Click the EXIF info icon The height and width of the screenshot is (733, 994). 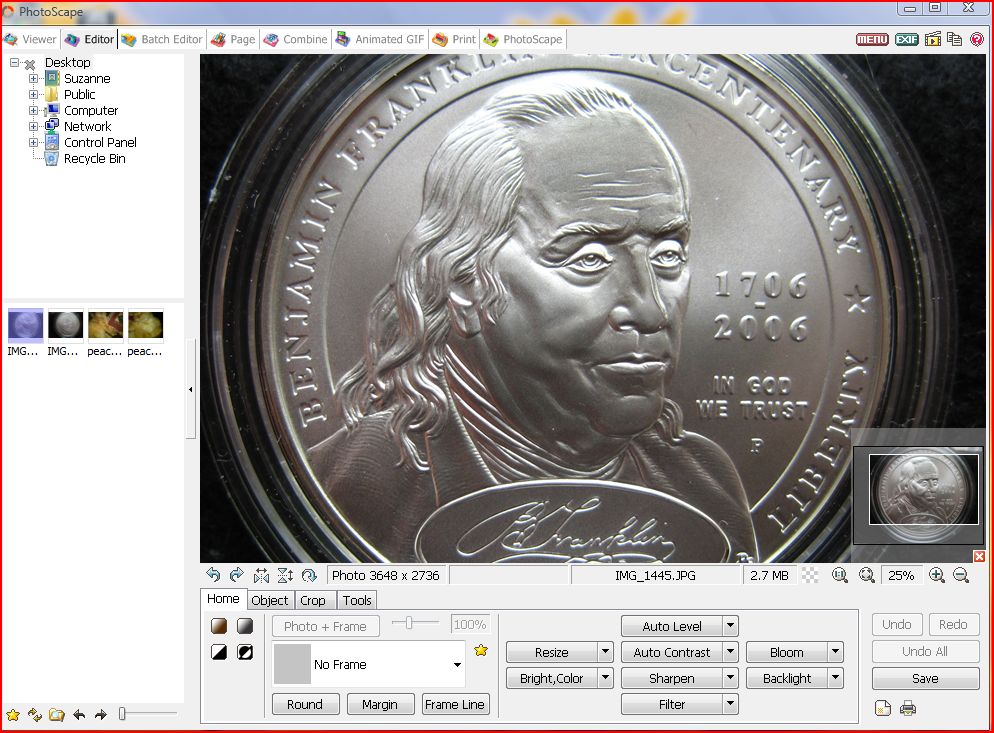906,39
